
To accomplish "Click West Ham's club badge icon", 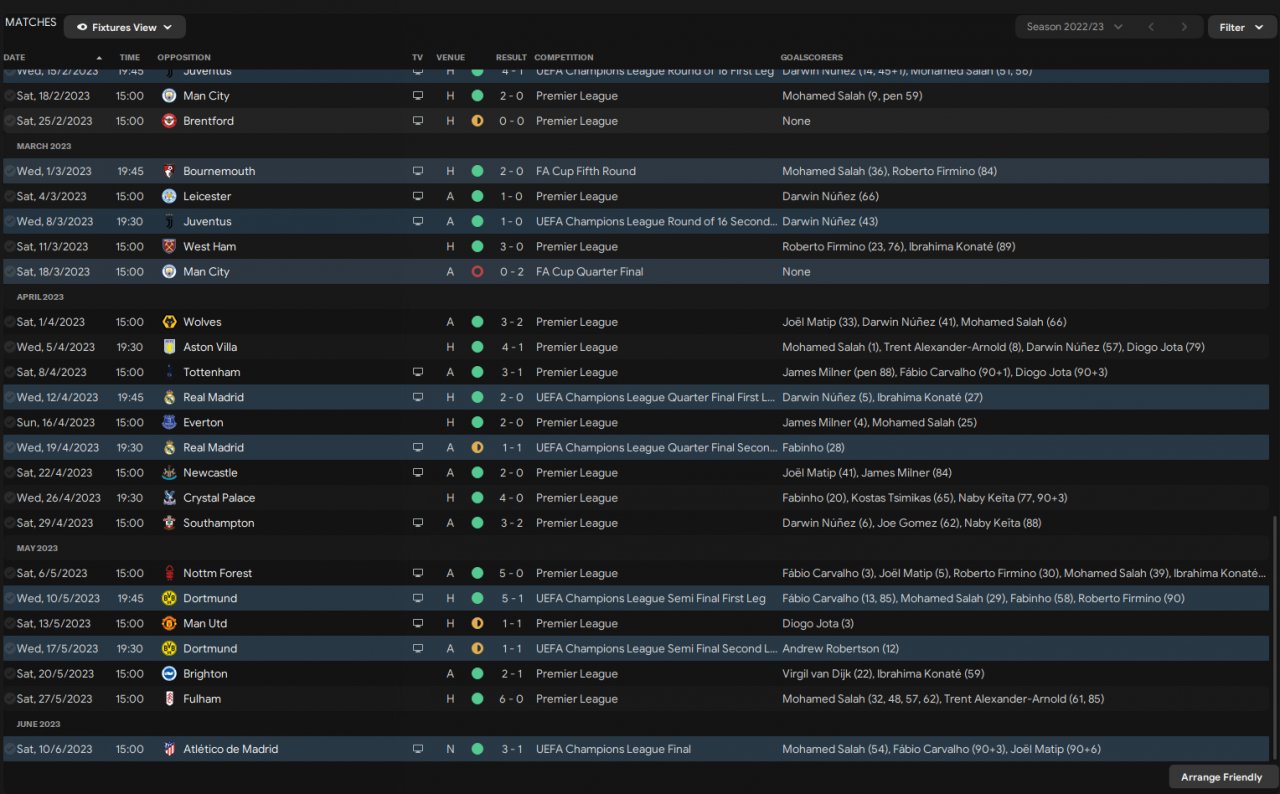I will (x=169, y=247).
